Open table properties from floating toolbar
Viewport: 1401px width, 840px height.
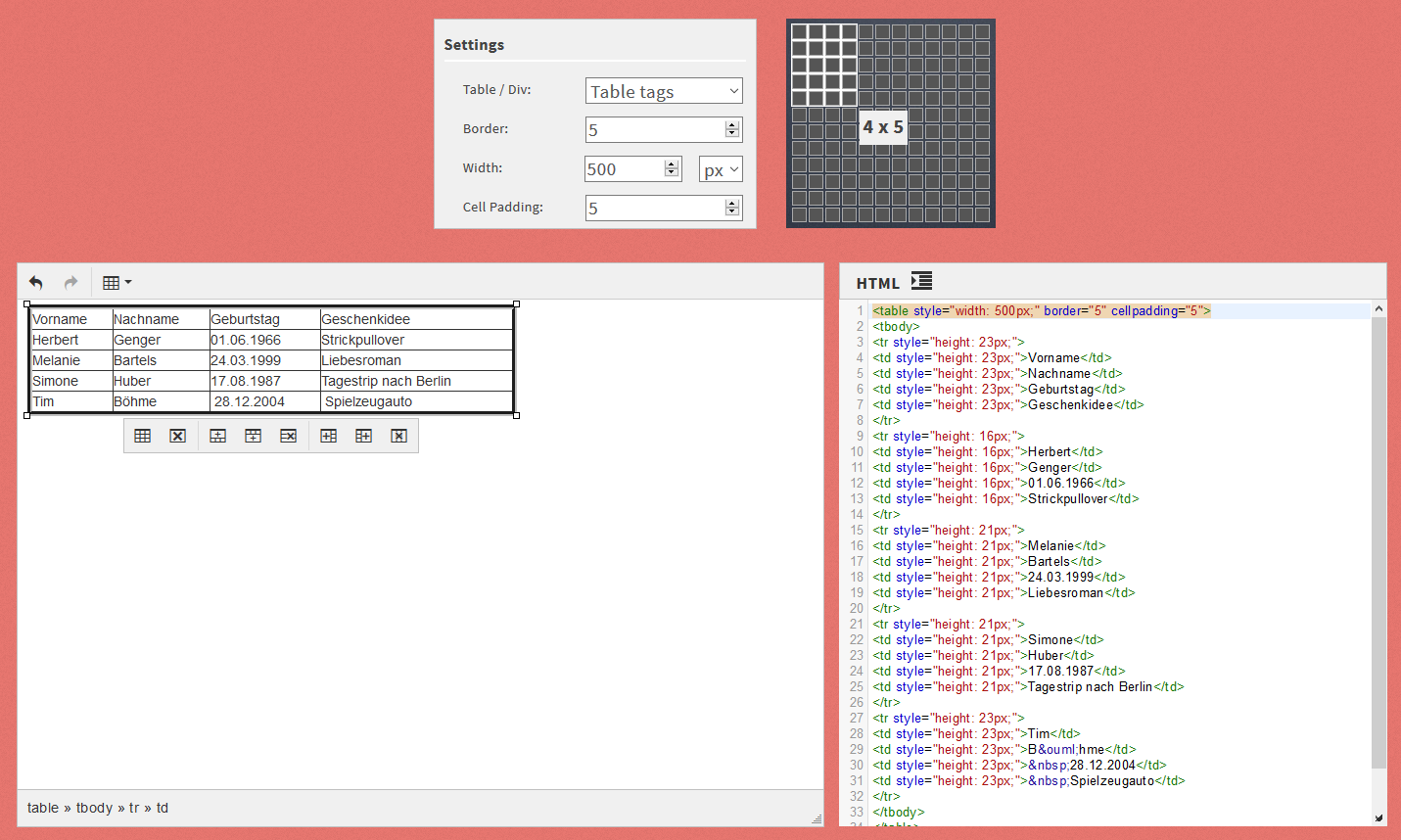pos(142,436)
